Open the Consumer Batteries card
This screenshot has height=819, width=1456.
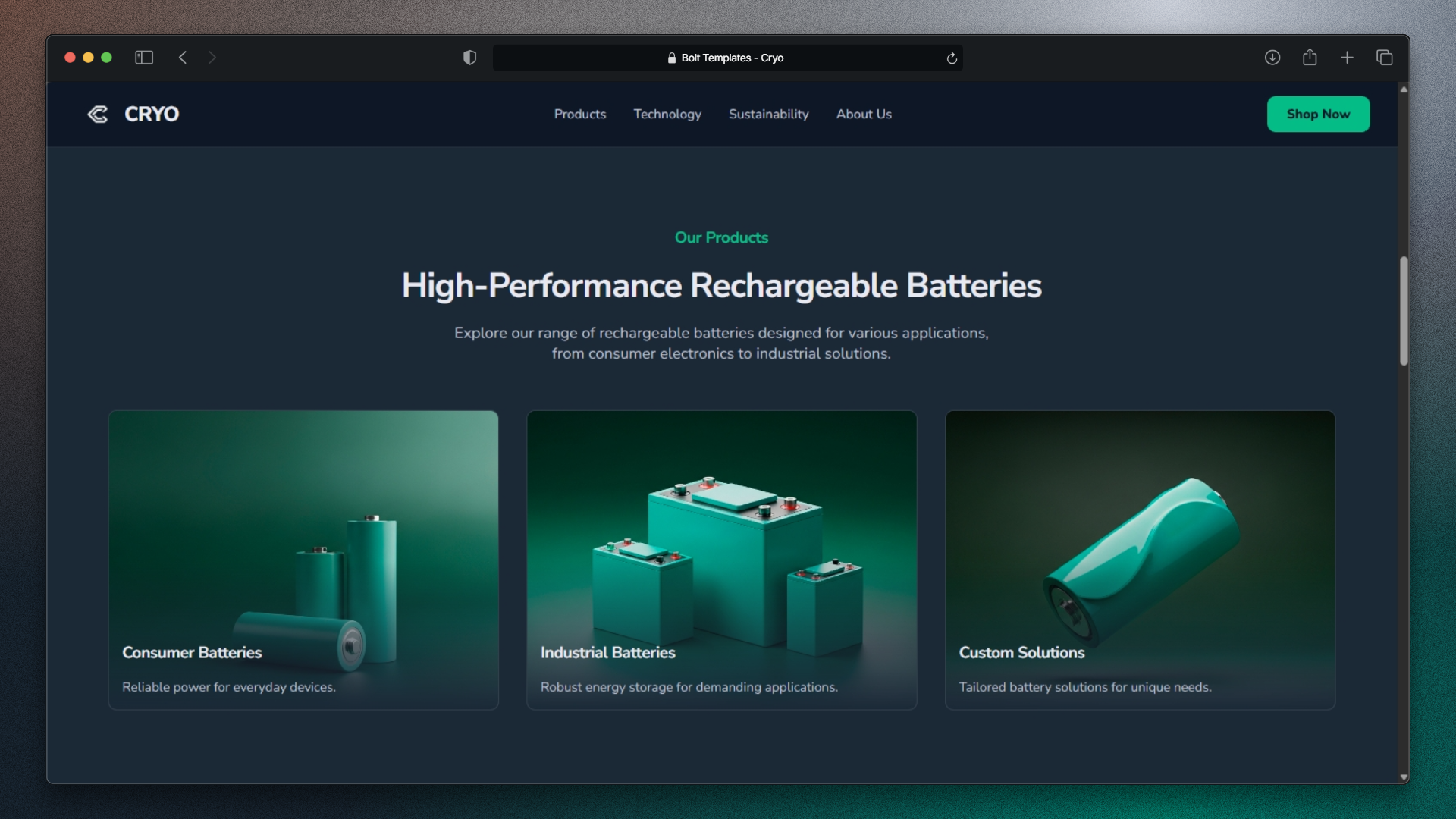click(x=303, y=560)
